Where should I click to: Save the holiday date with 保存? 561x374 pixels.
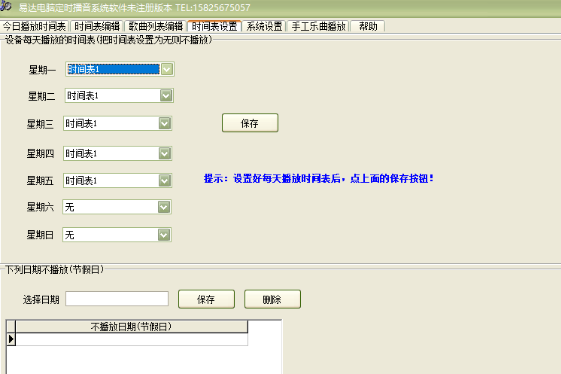(206, 299)
